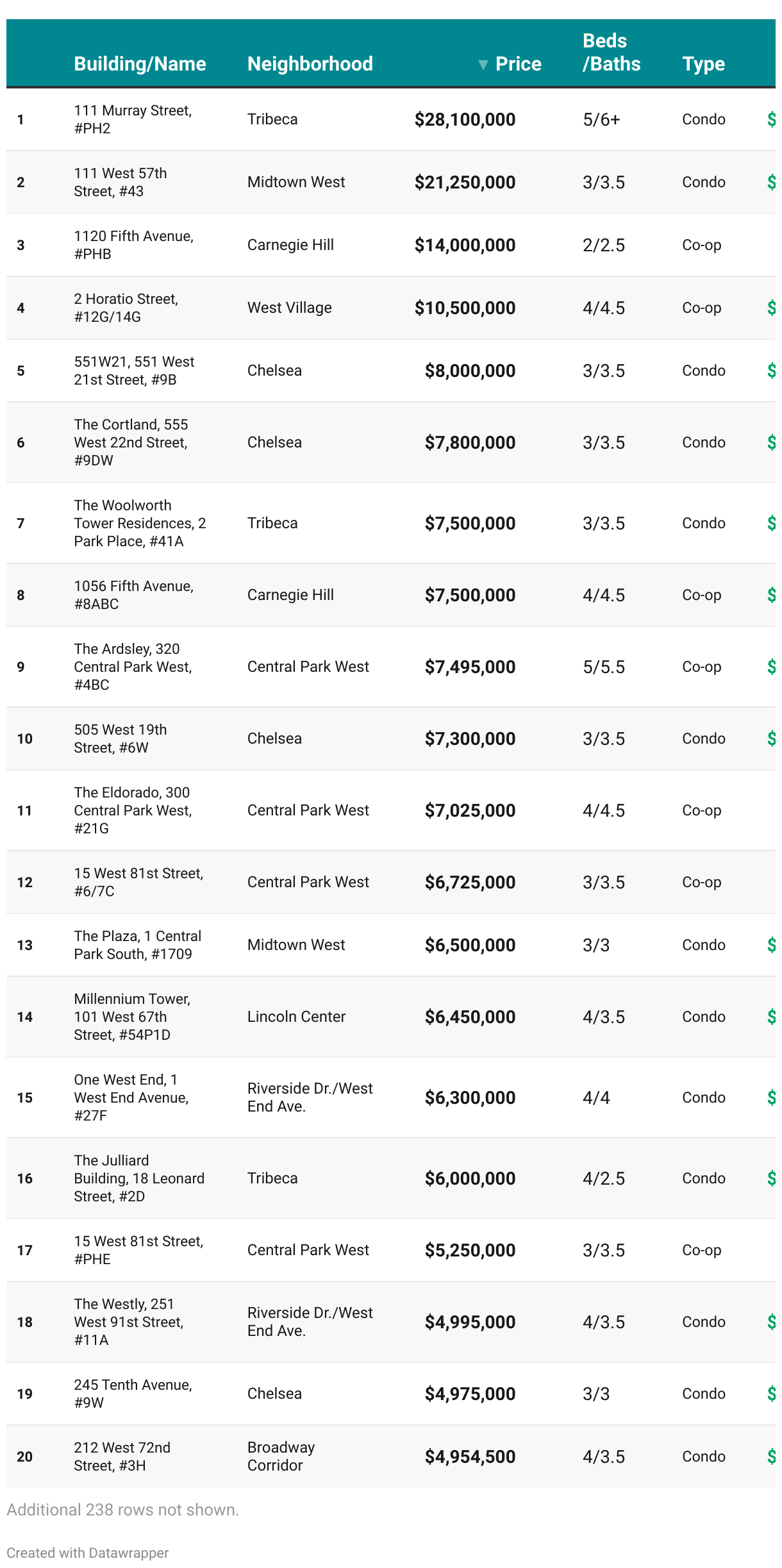Select the 1120 Fifth Avenue #PHB entry

133,245
